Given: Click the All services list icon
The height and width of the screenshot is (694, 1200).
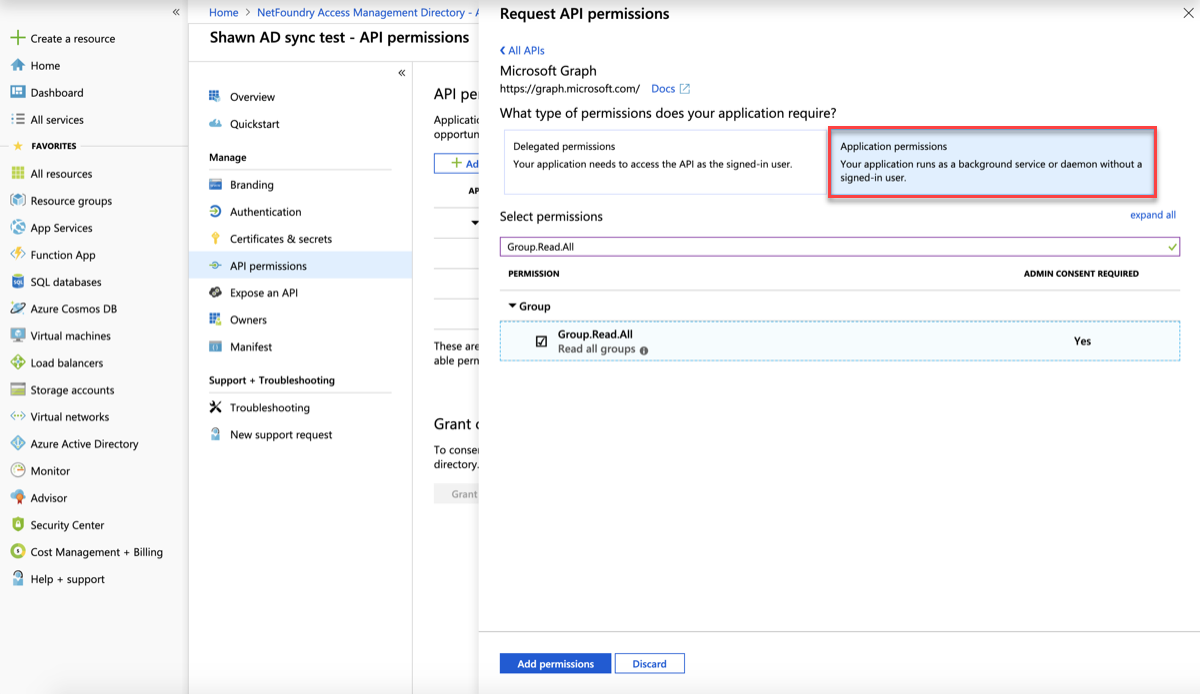Looking at the screenshot, I should point(17,119).
